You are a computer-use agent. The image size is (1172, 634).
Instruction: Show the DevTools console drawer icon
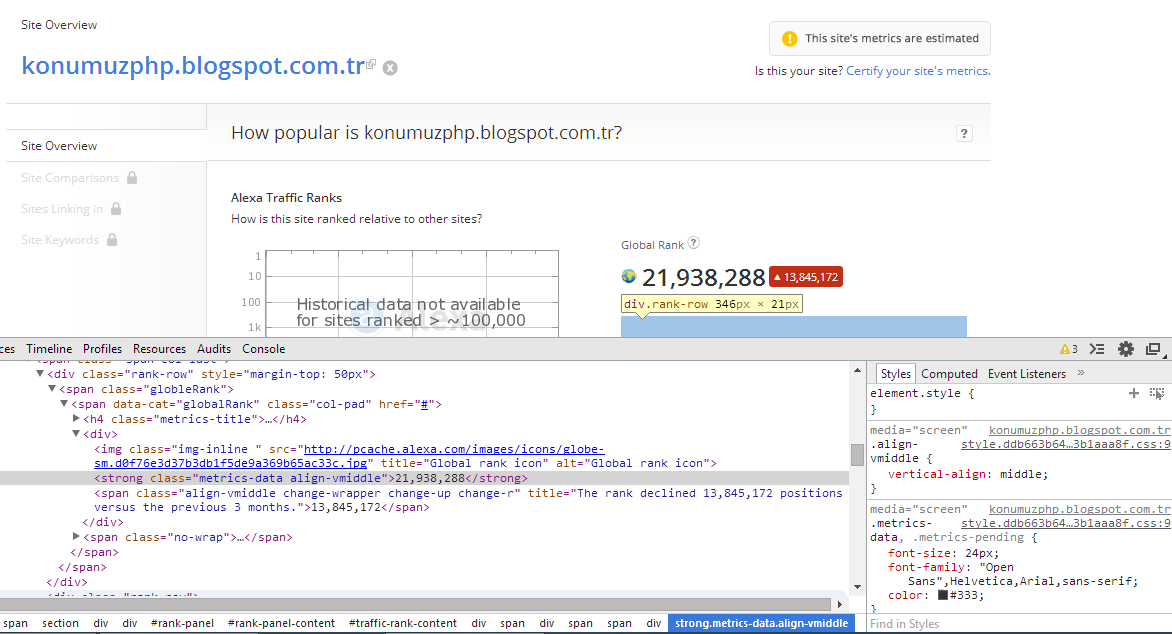[x=1097, y=349]
